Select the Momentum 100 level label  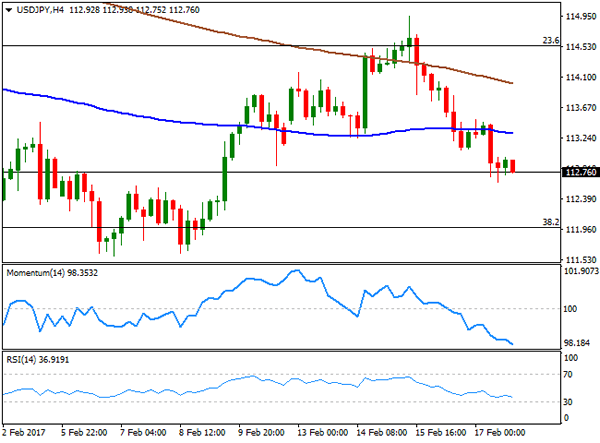[x=570, y=309]
